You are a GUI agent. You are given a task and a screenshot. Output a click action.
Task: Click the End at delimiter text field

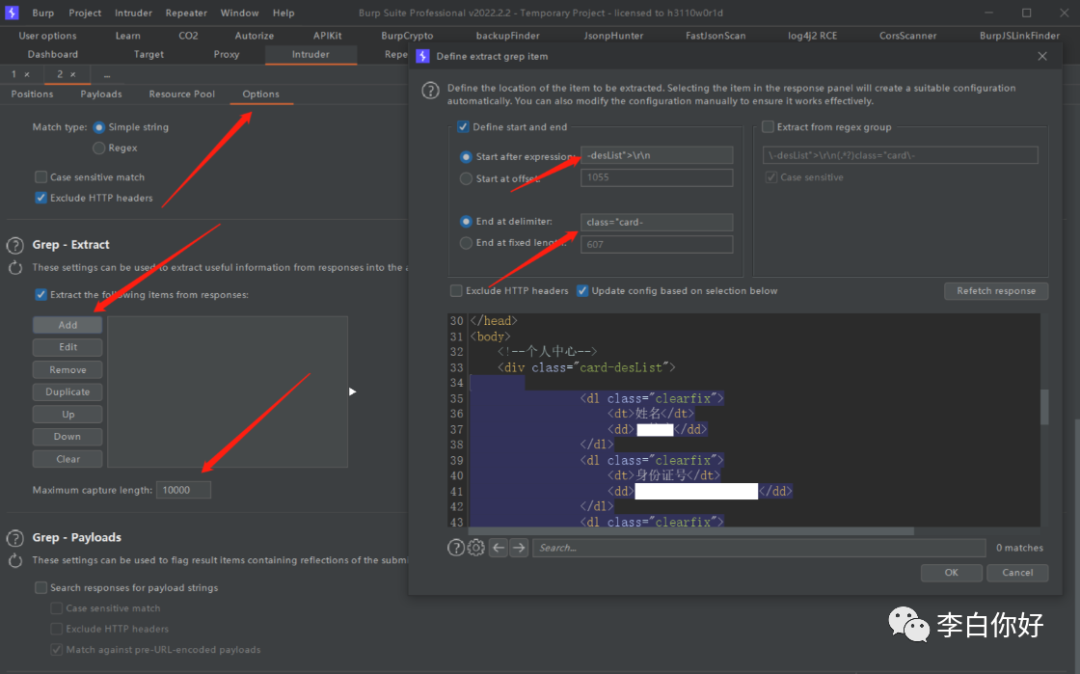coord(656,222)
